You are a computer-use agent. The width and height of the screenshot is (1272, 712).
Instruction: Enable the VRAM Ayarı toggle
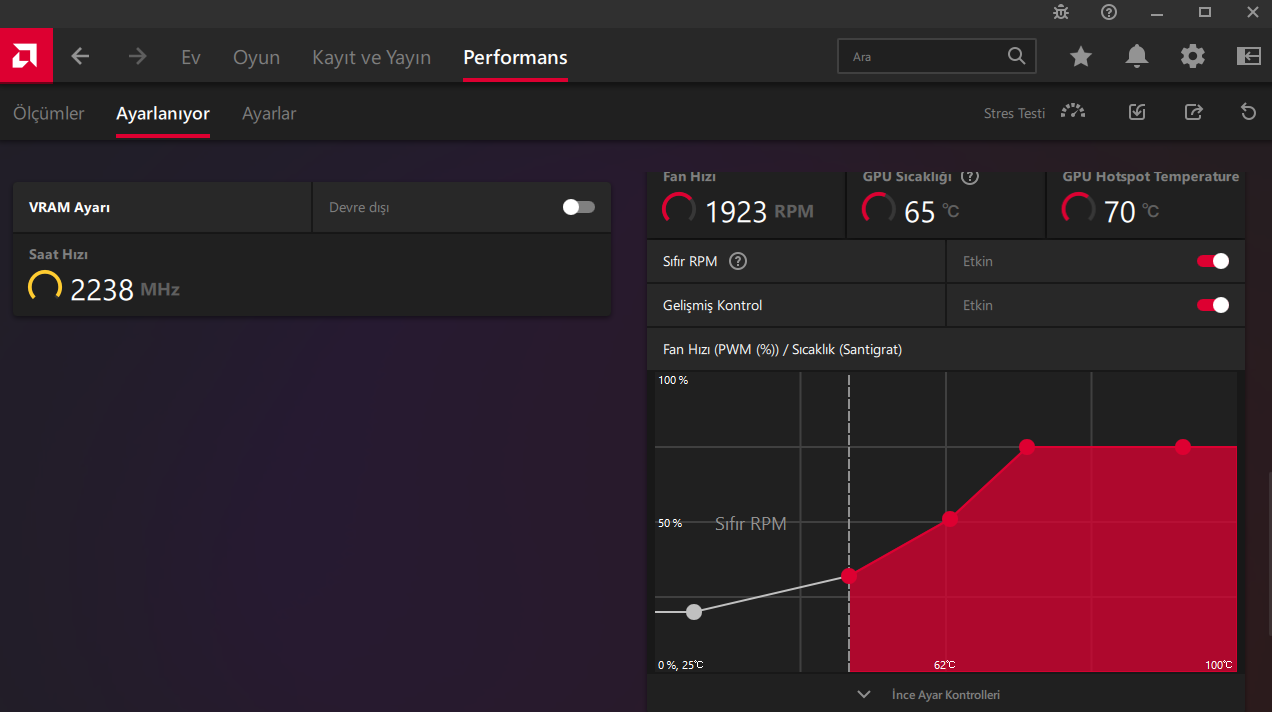[x=579, y=207]
